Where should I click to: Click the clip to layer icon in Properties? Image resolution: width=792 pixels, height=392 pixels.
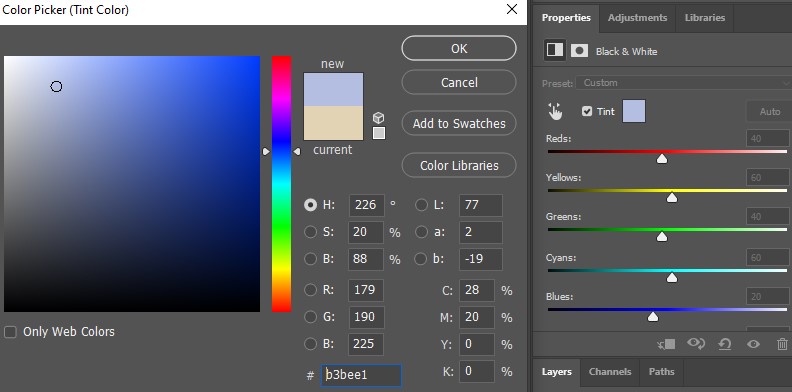(666, 345)
